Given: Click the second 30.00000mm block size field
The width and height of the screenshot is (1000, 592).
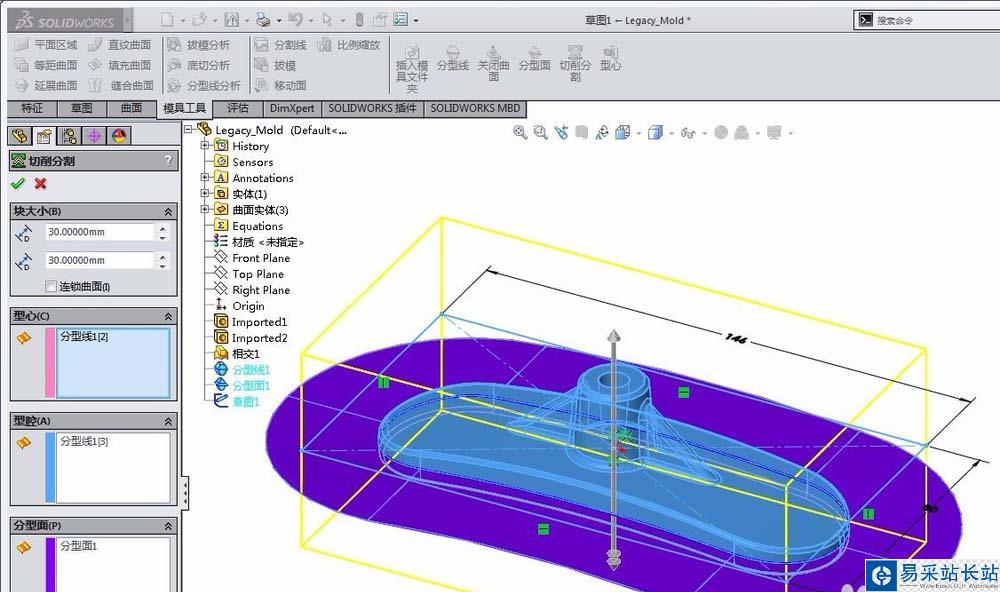Looking at the screenshot, I should [x=99, y=260].
